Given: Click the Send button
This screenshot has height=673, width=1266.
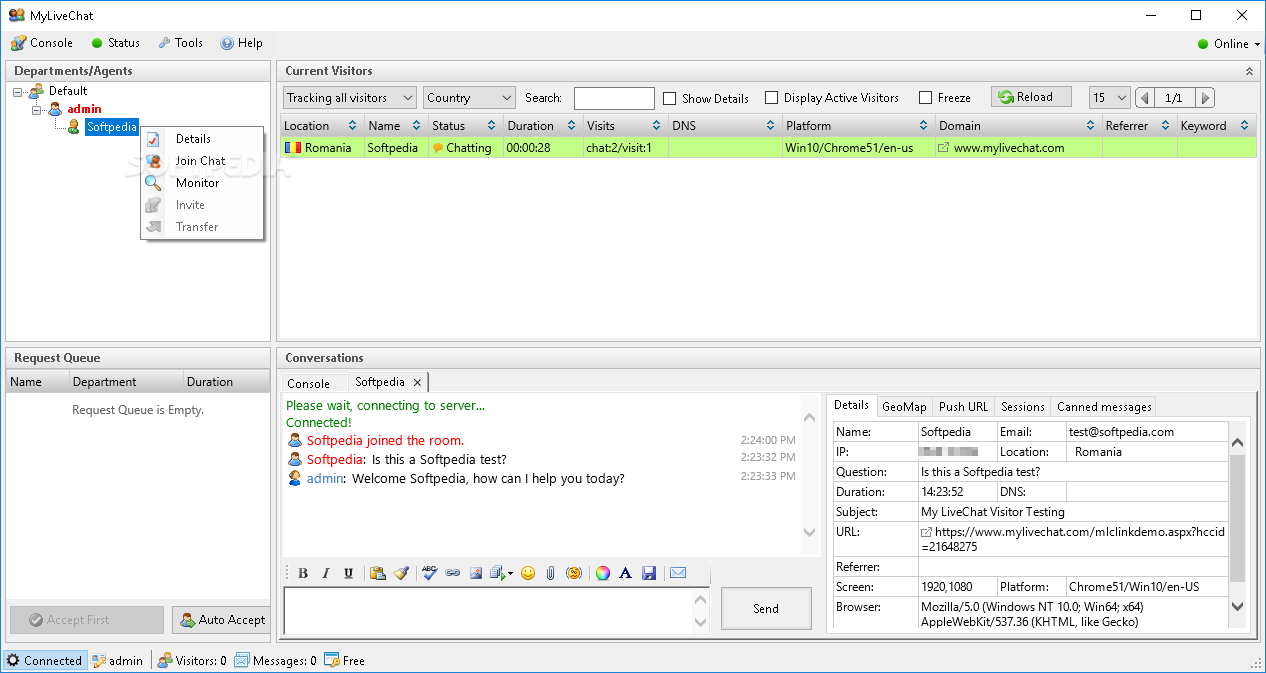Looking at the screenshot, I should tap(766, 608).
